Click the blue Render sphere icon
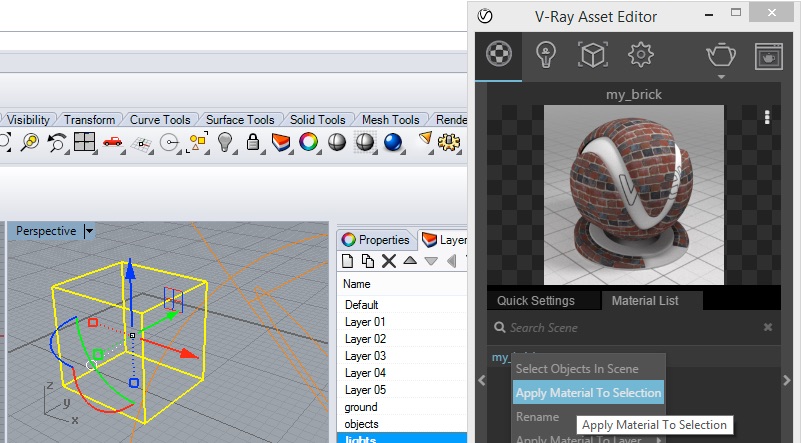This screenshot has height=443, width=801. 392,142
